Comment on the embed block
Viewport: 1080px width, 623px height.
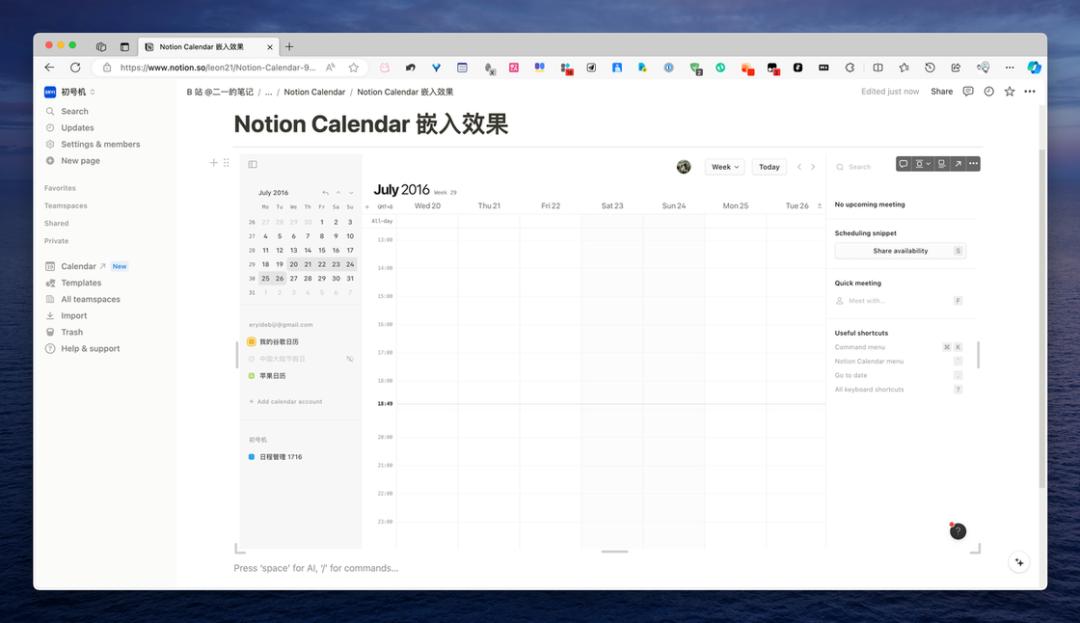click(x=903, y=164)
